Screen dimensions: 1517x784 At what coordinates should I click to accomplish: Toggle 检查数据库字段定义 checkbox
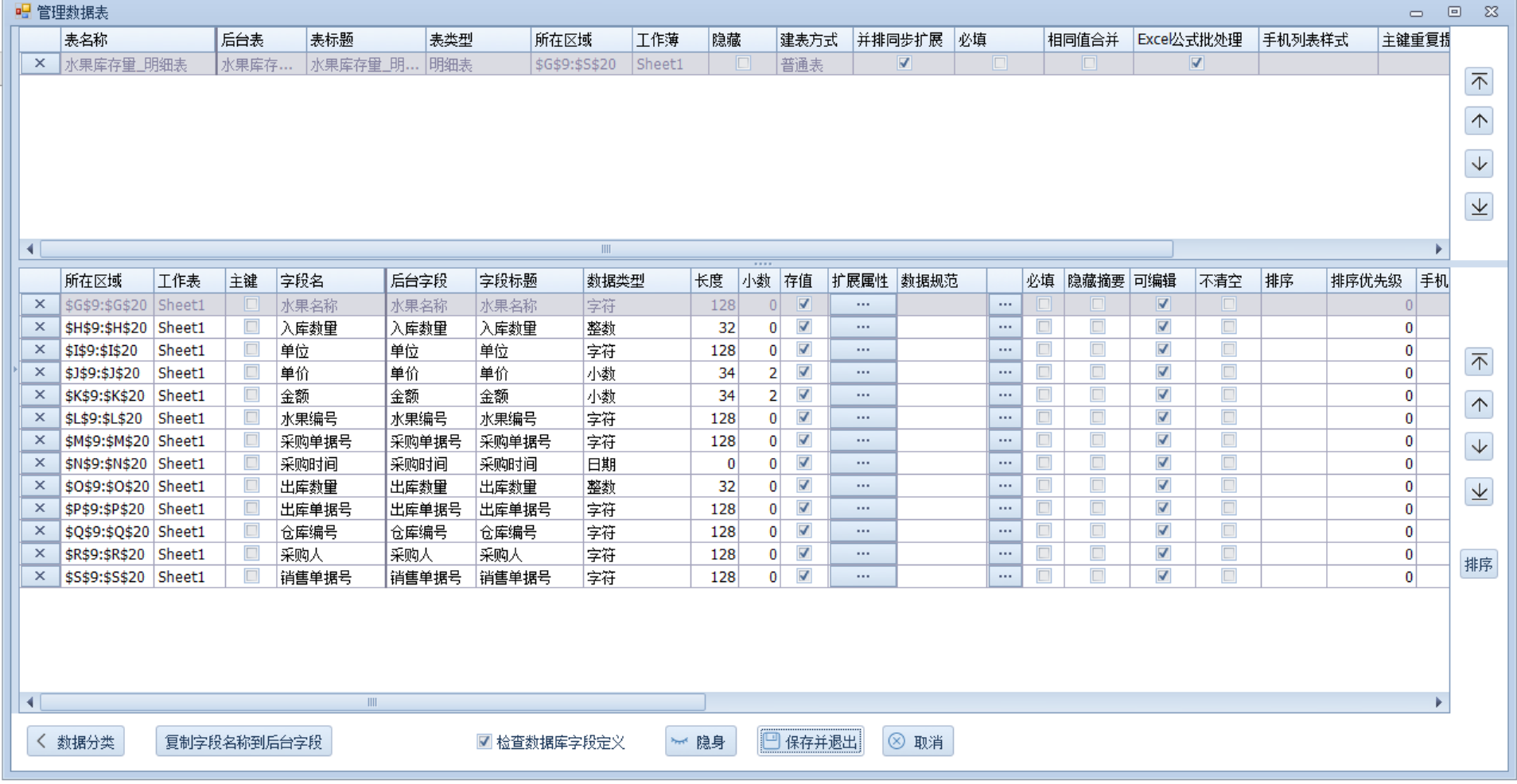[484, 742]
